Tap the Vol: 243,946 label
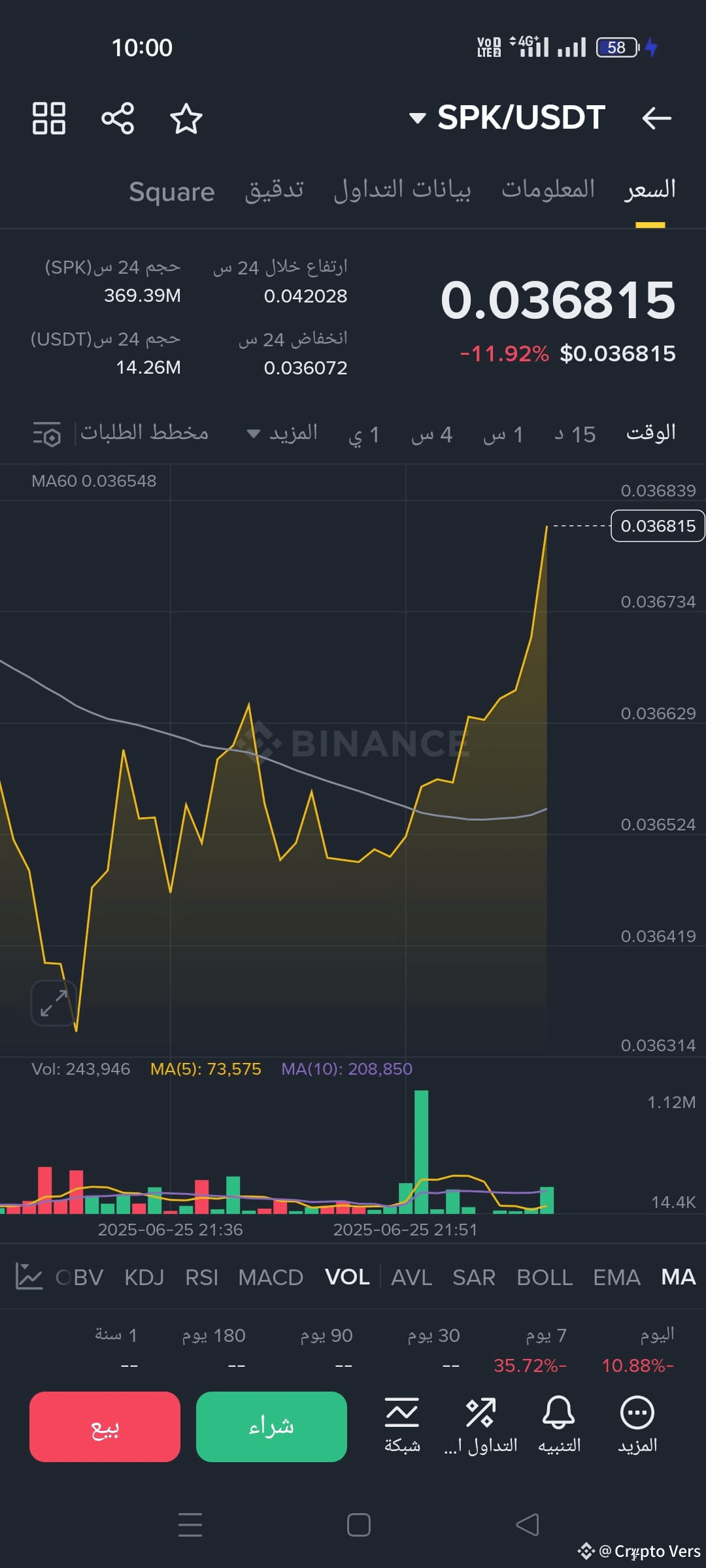 81,1069
